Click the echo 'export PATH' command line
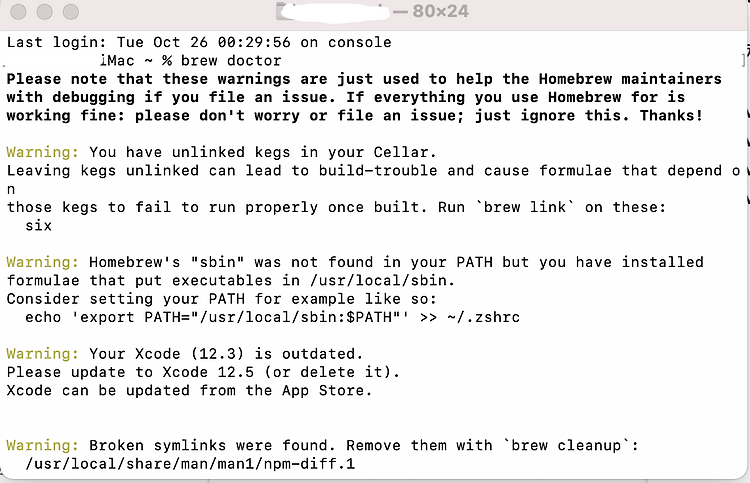The image size is (750, 483). pyautogui.click(x=272, y=317)
